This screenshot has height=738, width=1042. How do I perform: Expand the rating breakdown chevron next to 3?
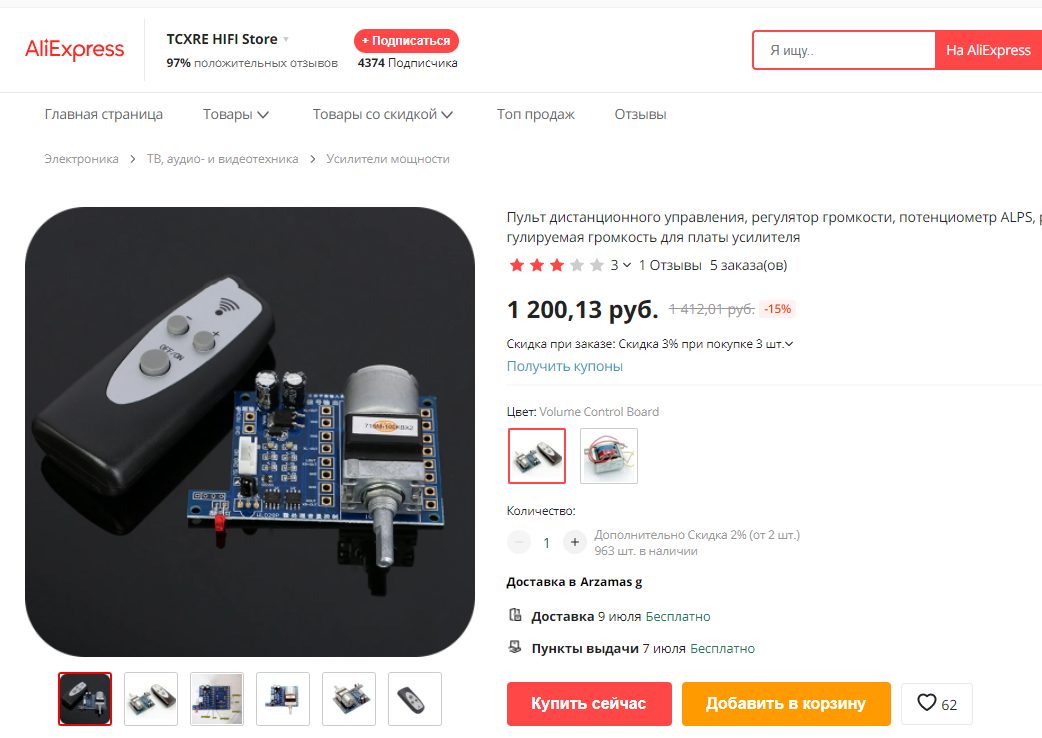coord(627,265)
